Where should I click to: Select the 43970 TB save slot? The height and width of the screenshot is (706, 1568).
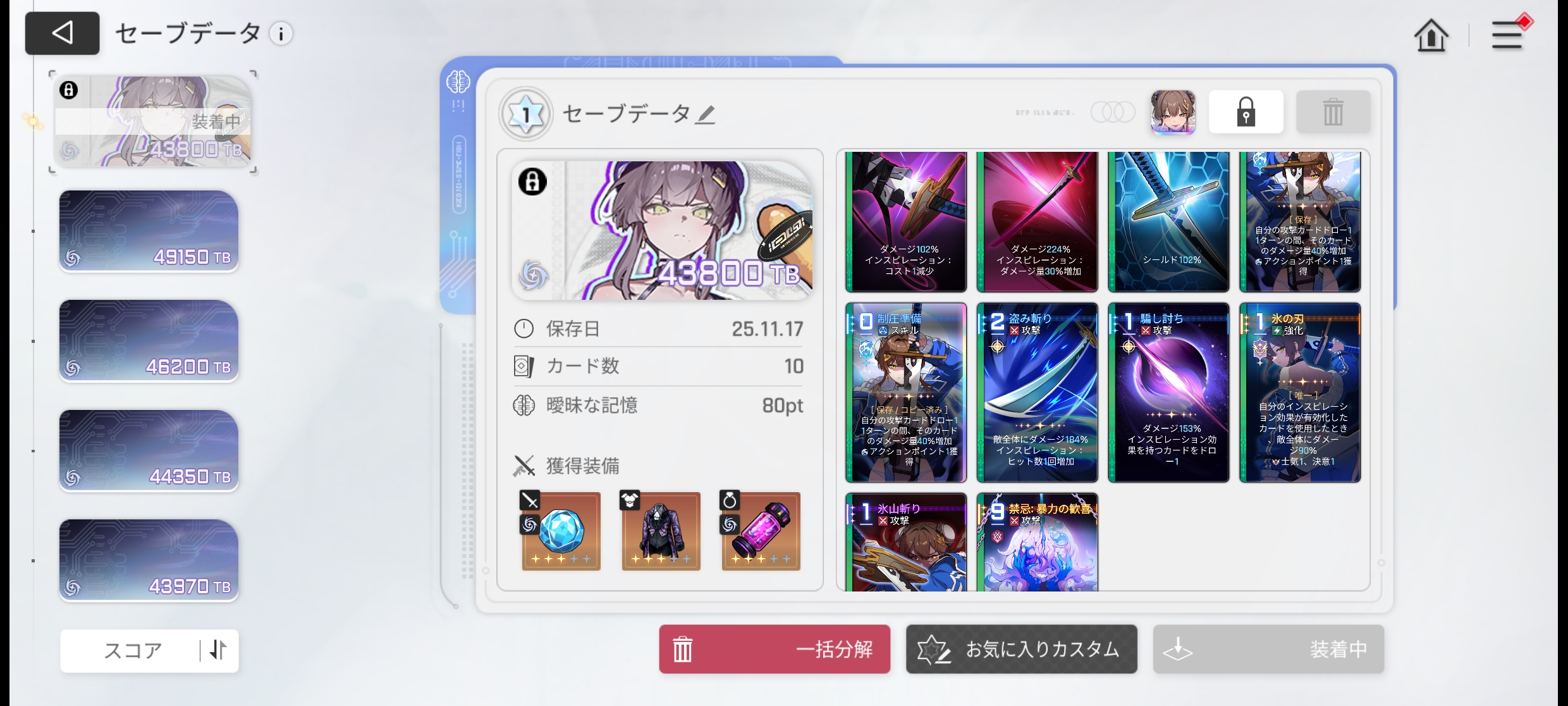149,560
